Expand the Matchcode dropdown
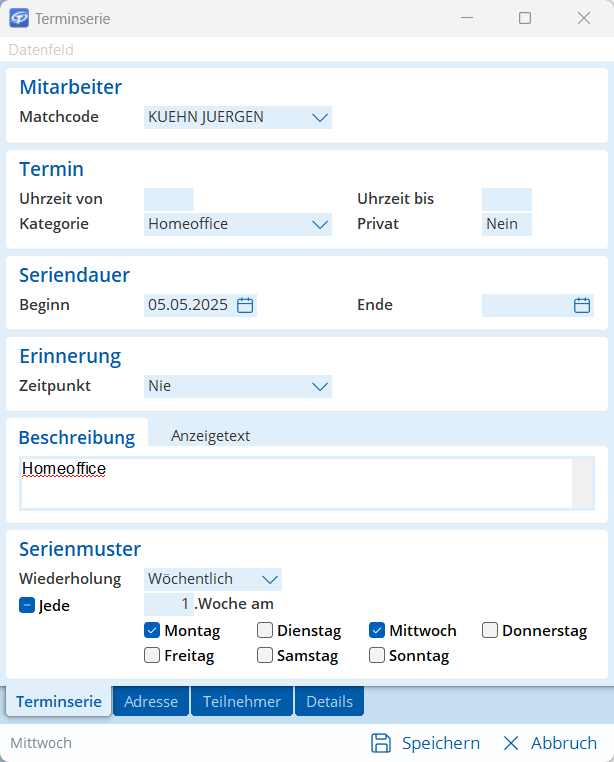Image resolution: width=614 pixels, height=762 pixels. [x=319, y=118]
